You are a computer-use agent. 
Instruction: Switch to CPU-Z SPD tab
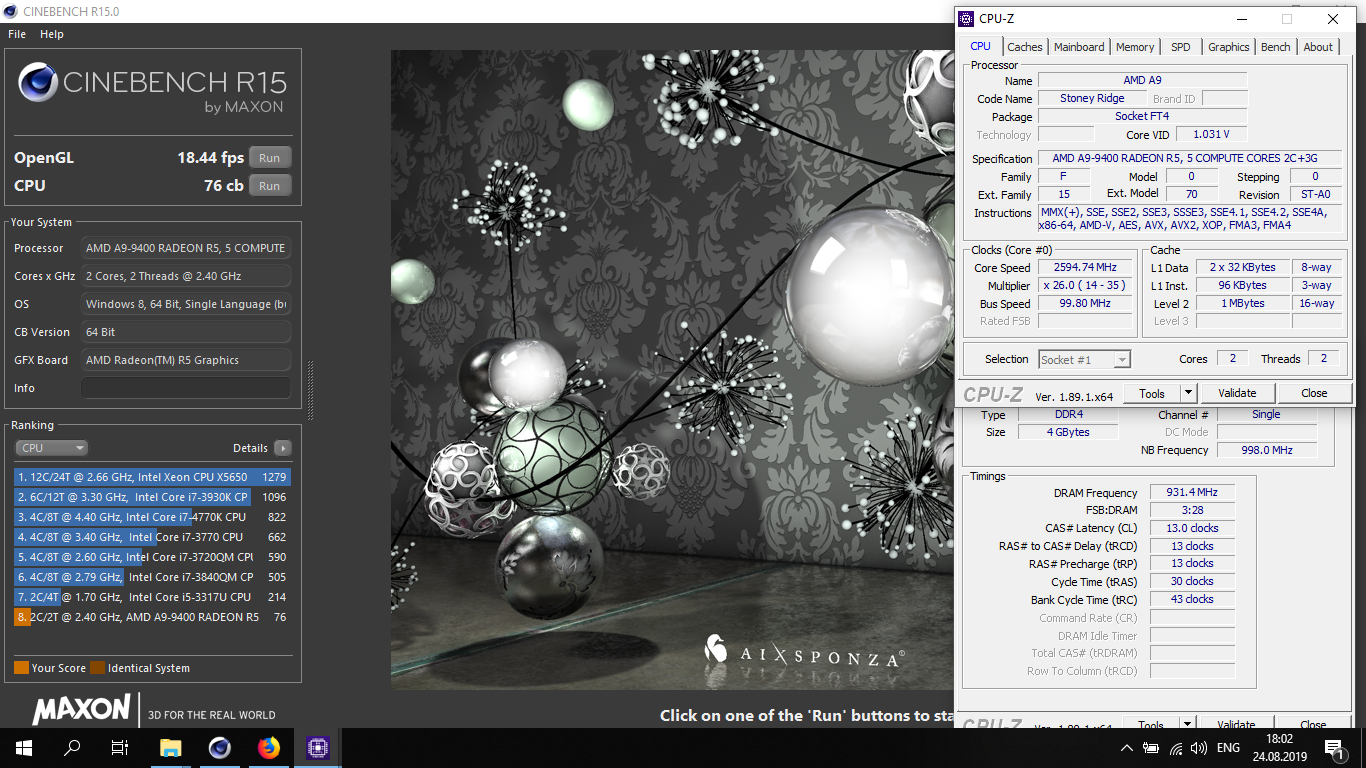point(1181,47)
